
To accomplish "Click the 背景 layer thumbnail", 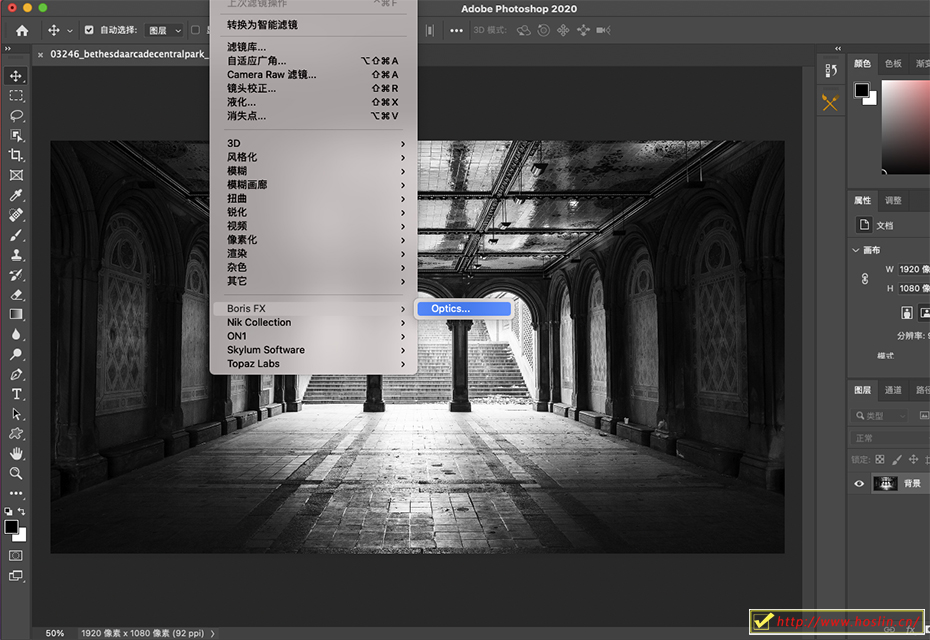I will coord(885,483).
